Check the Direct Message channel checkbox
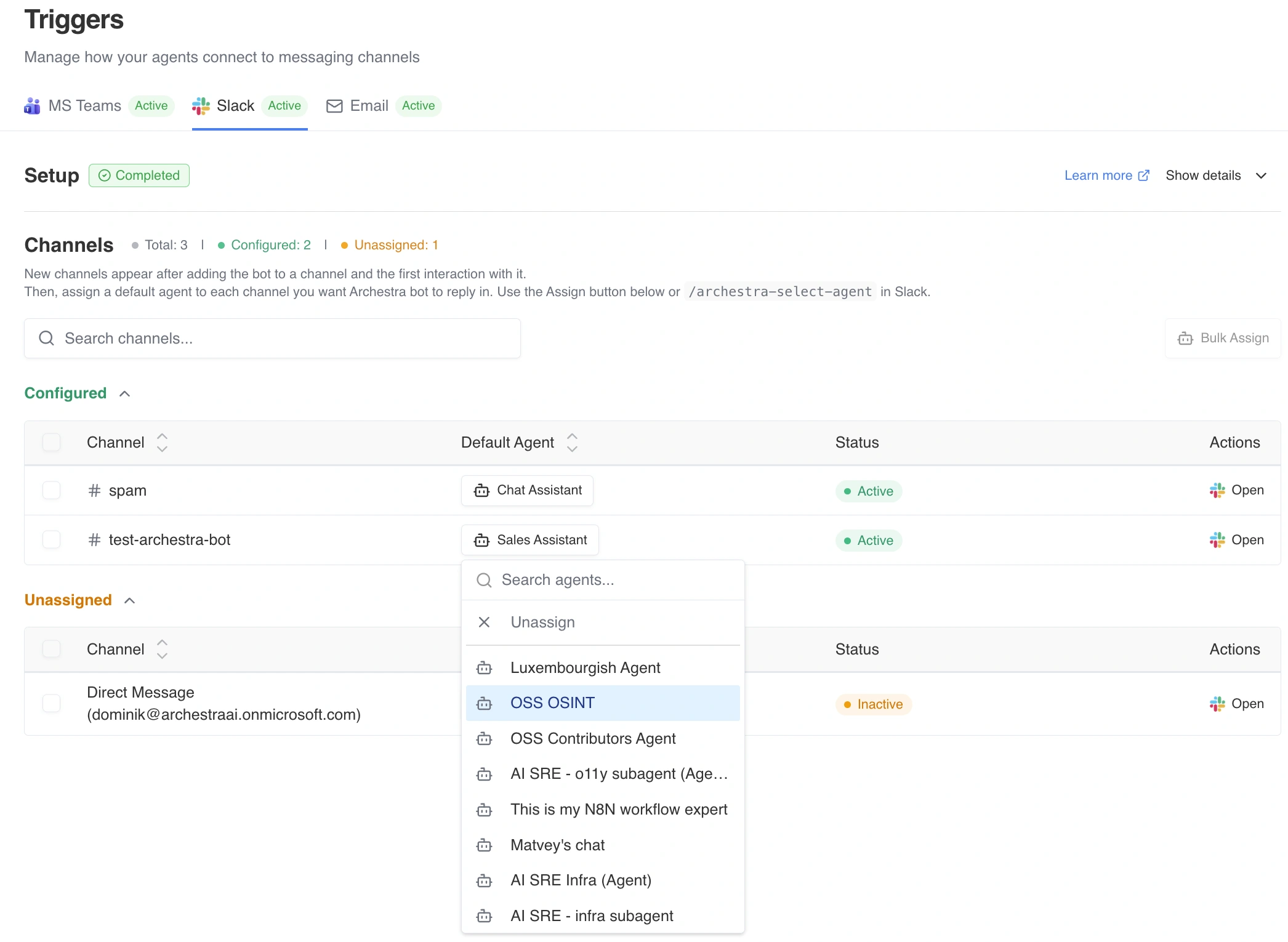Viewport: 1288px width, 942px height. tap(52, 704)
